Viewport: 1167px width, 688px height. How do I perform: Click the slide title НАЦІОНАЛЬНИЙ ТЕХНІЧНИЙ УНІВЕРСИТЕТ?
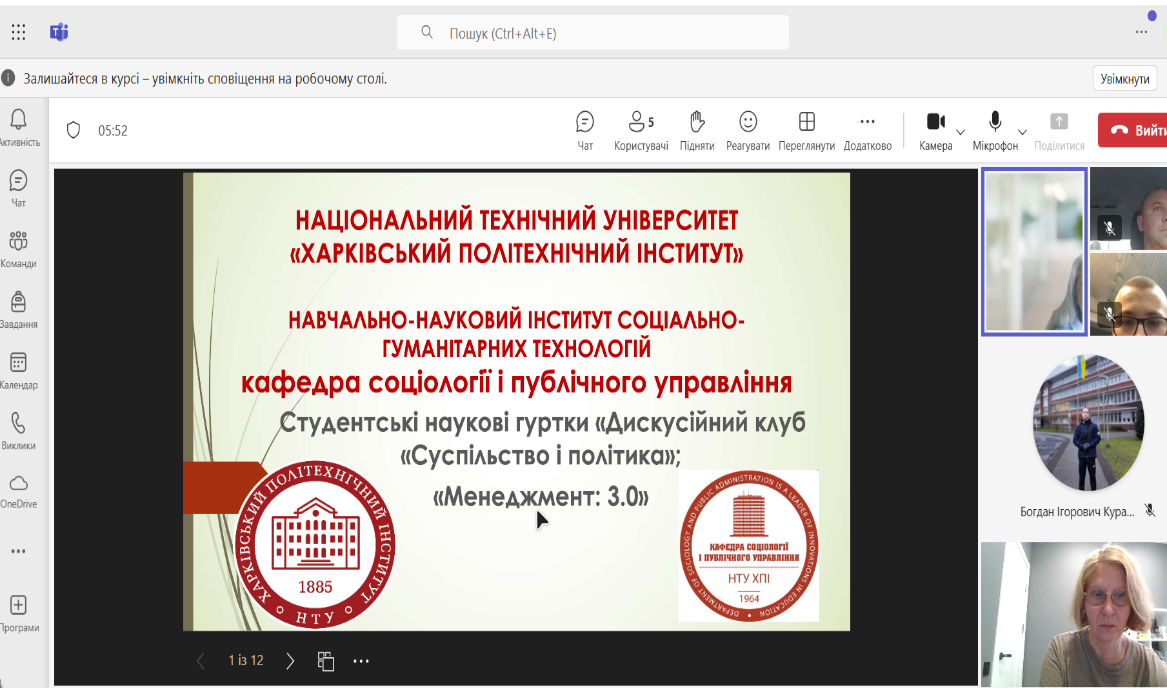tap(517, 220)
